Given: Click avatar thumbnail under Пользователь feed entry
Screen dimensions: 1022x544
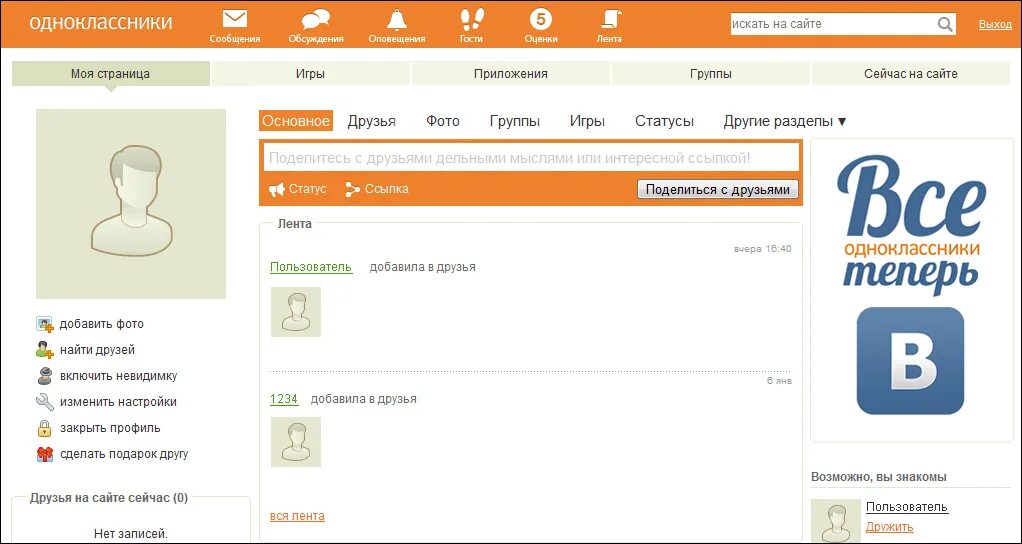Looking at the screenshot, I should point(296,312).
